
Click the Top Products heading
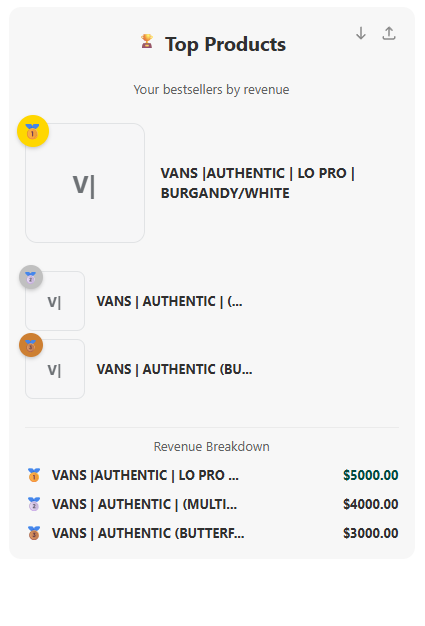(225, 44)
